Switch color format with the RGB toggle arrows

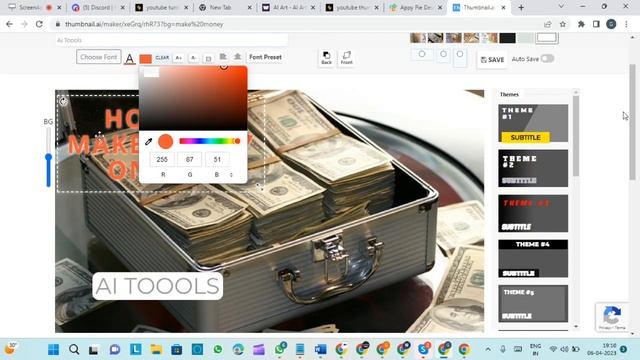click(231, 175)
